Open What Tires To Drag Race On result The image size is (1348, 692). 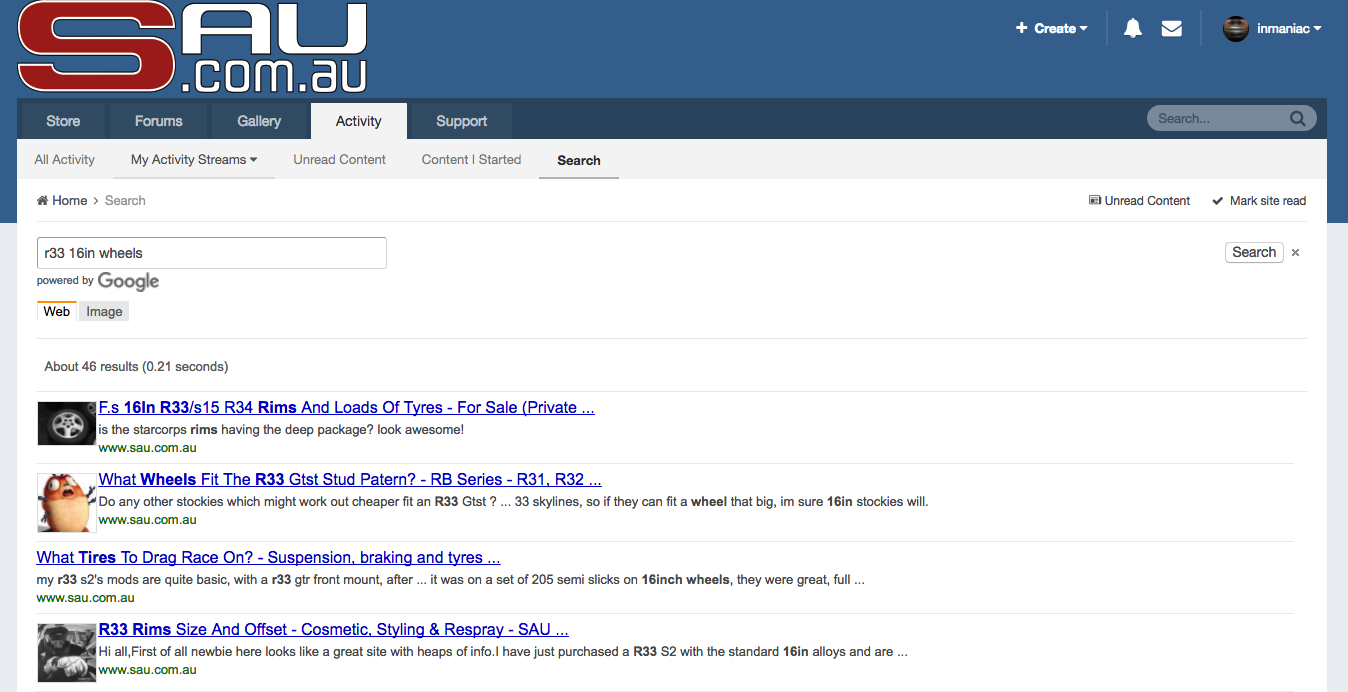coord(269,558)
